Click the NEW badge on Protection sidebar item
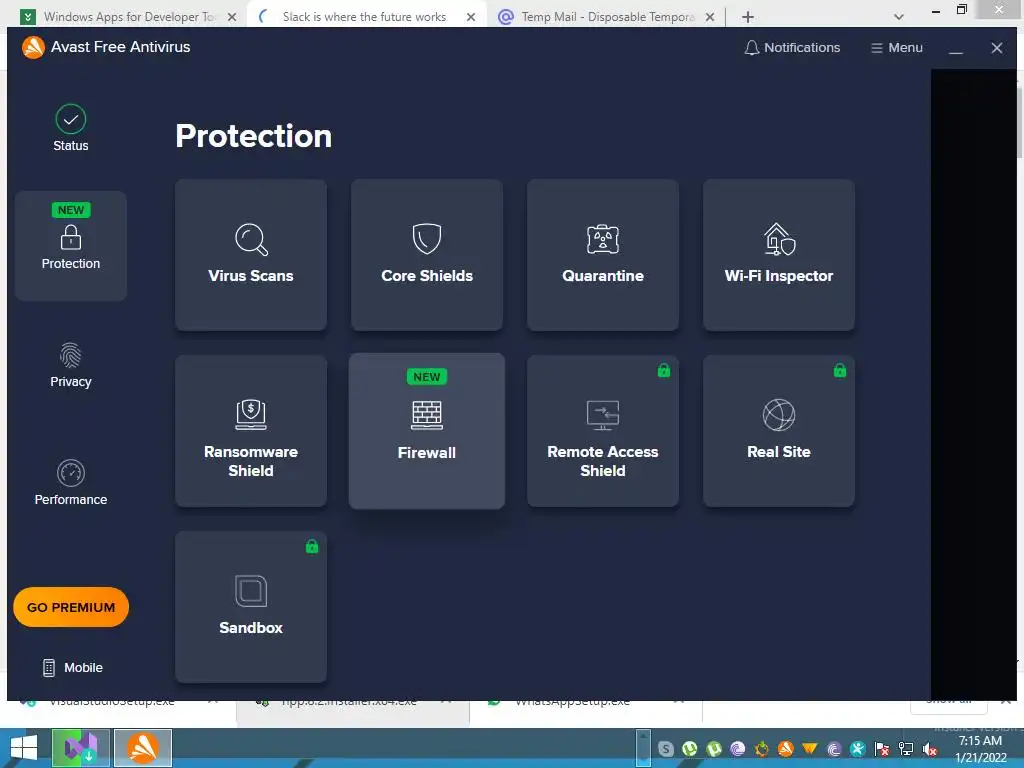This screenshot has width=1024, height=768. [x=71, y=210]
